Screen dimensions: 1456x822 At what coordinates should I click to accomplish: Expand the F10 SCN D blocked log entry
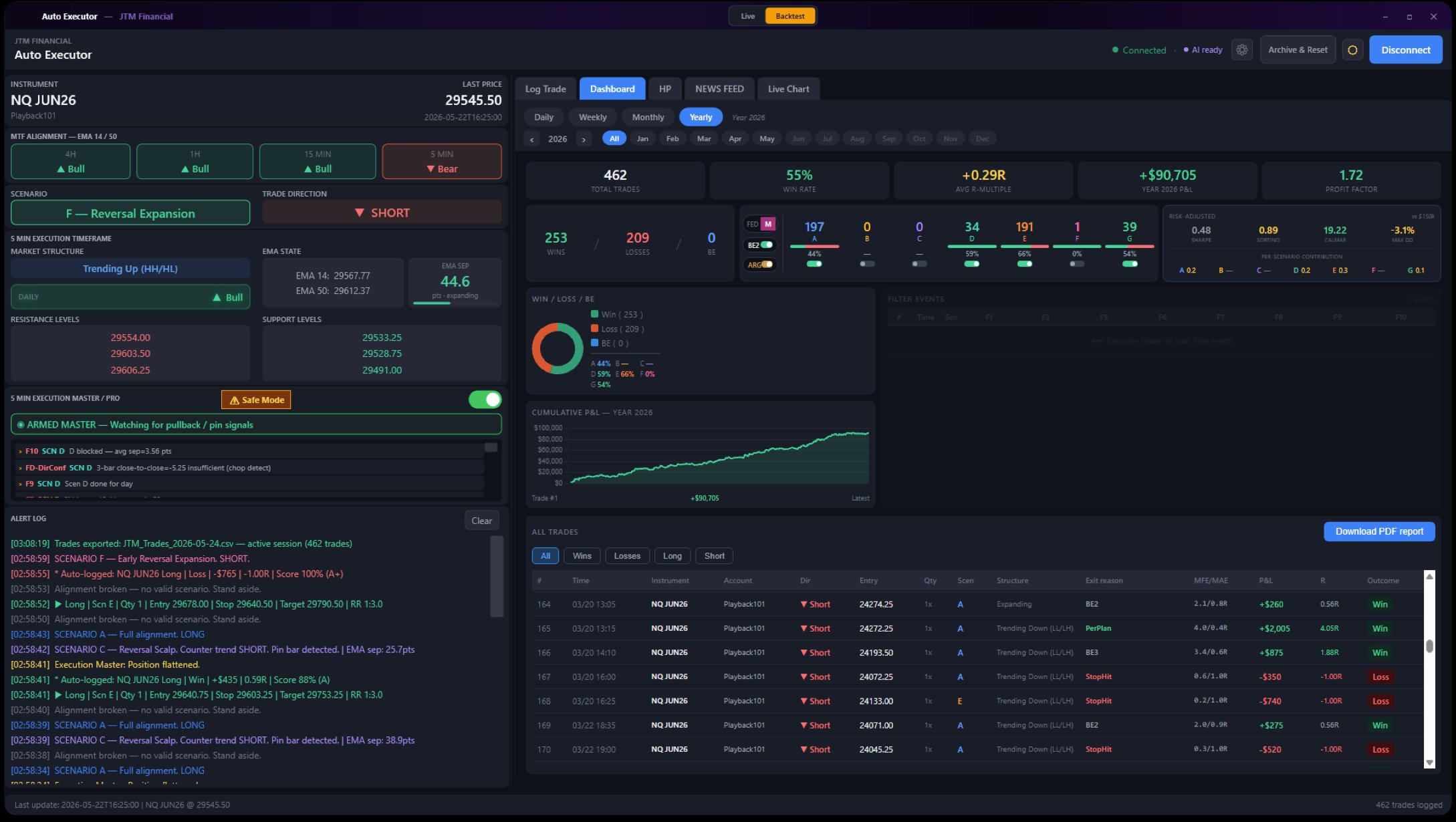(249, 451)
